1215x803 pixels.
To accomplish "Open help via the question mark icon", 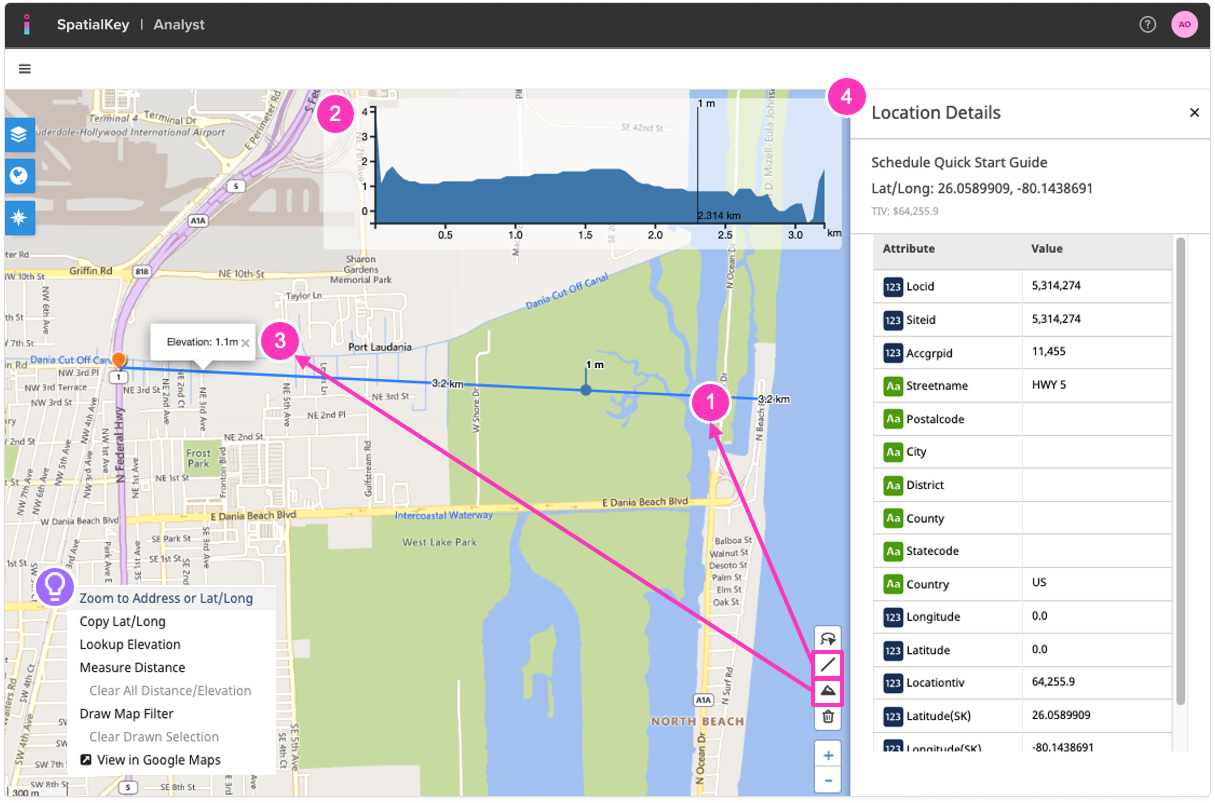I will point(1147,24).
